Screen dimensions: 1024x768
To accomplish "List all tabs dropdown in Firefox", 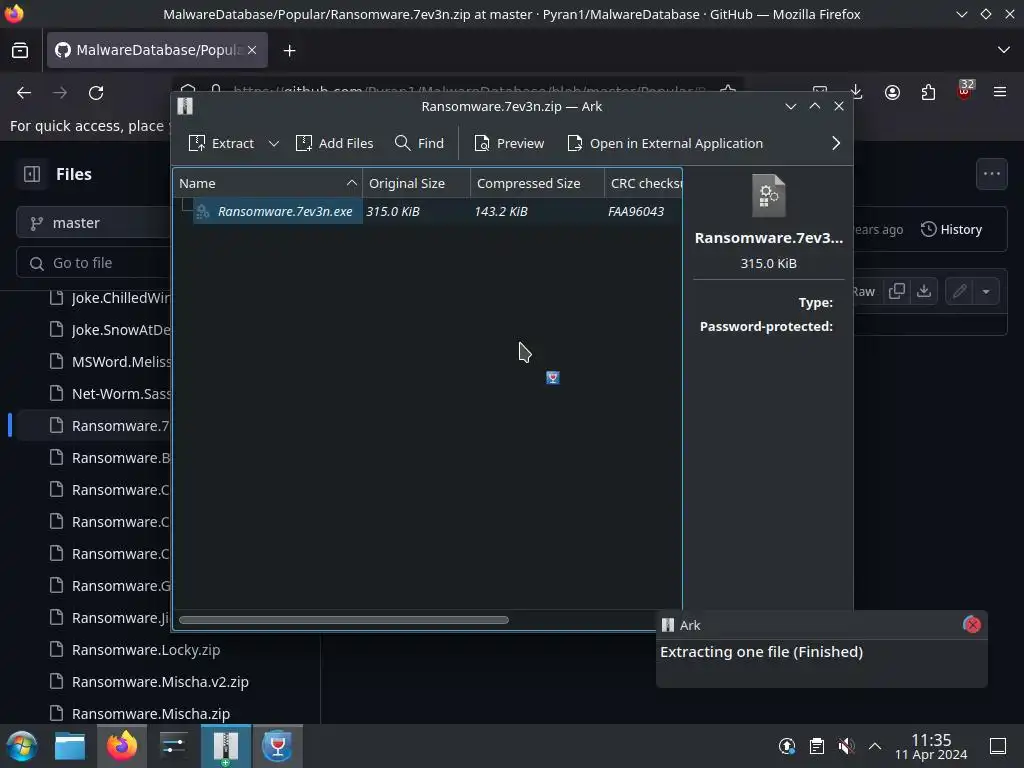I will pyautogui.click(x=1004, y=50).
